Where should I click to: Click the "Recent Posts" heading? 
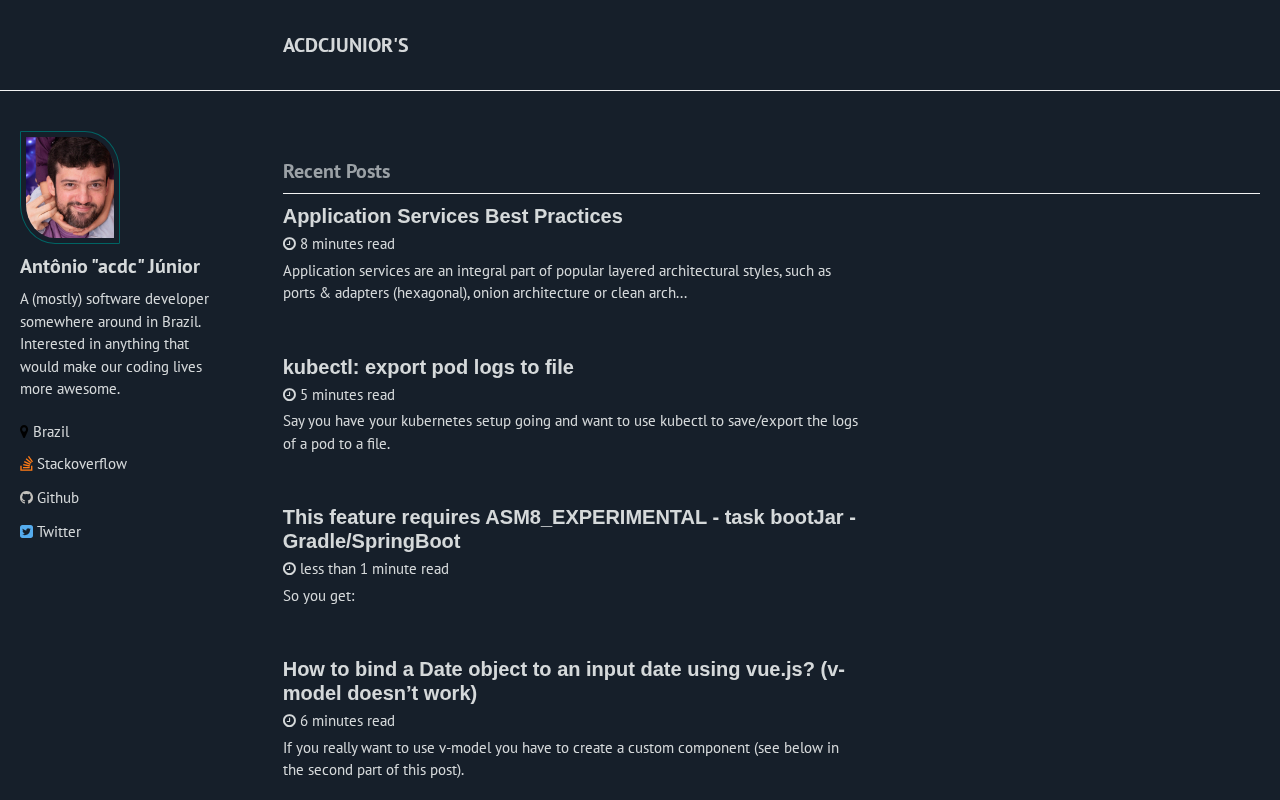point(336,171)
